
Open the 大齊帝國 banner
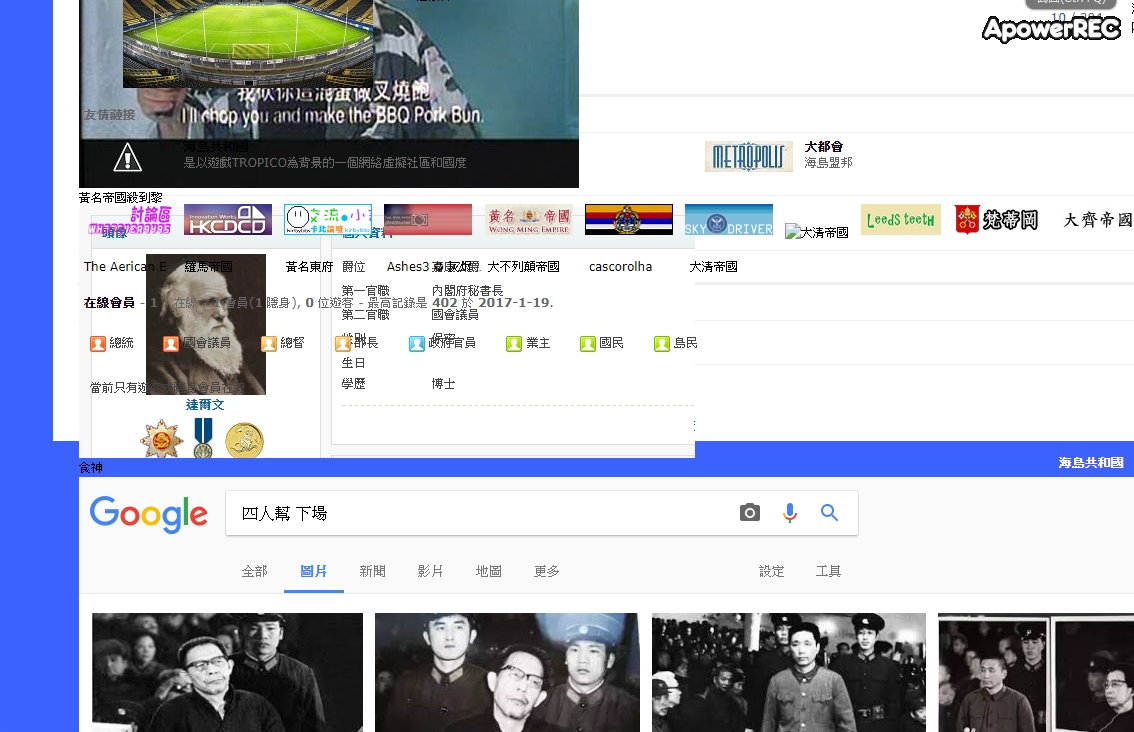1097,220
